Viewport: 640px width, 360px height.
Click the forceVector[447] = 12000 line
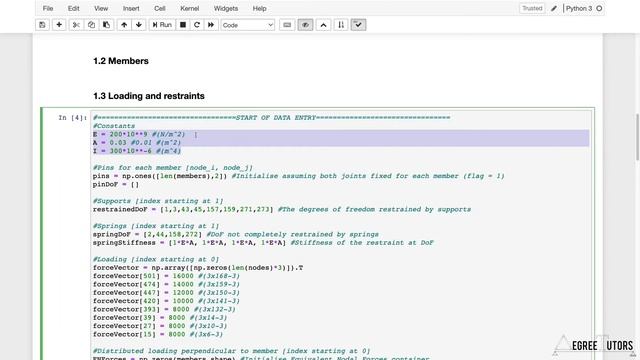tap(166, 293)
